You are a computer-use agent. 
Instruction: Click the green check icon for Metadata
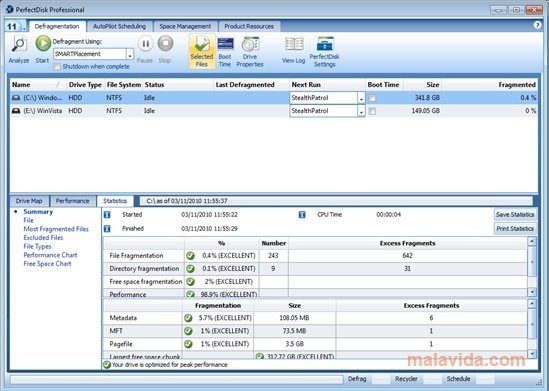[188, 318]
